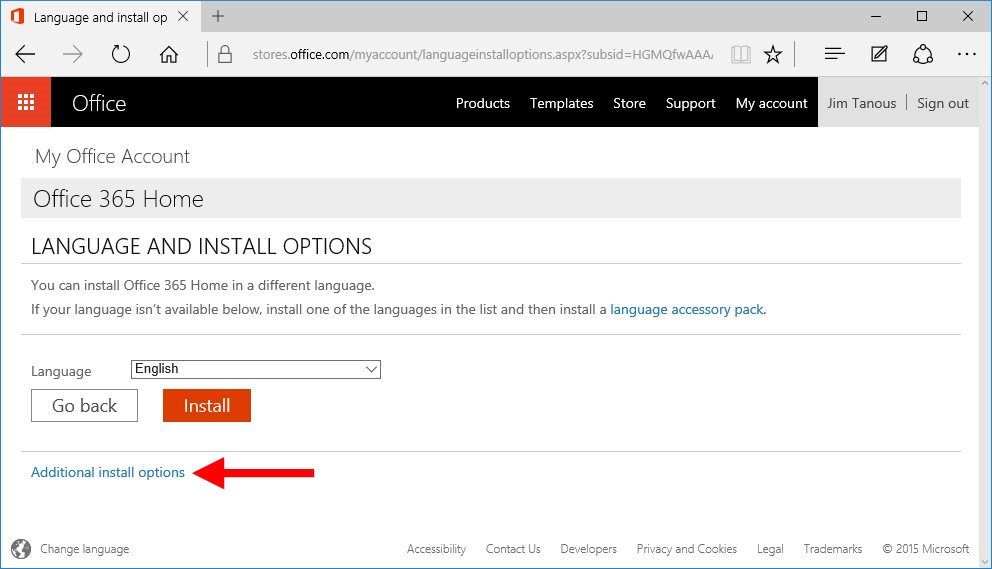Click the address bar URL field
Screen dimensions: 992x569
482,54
